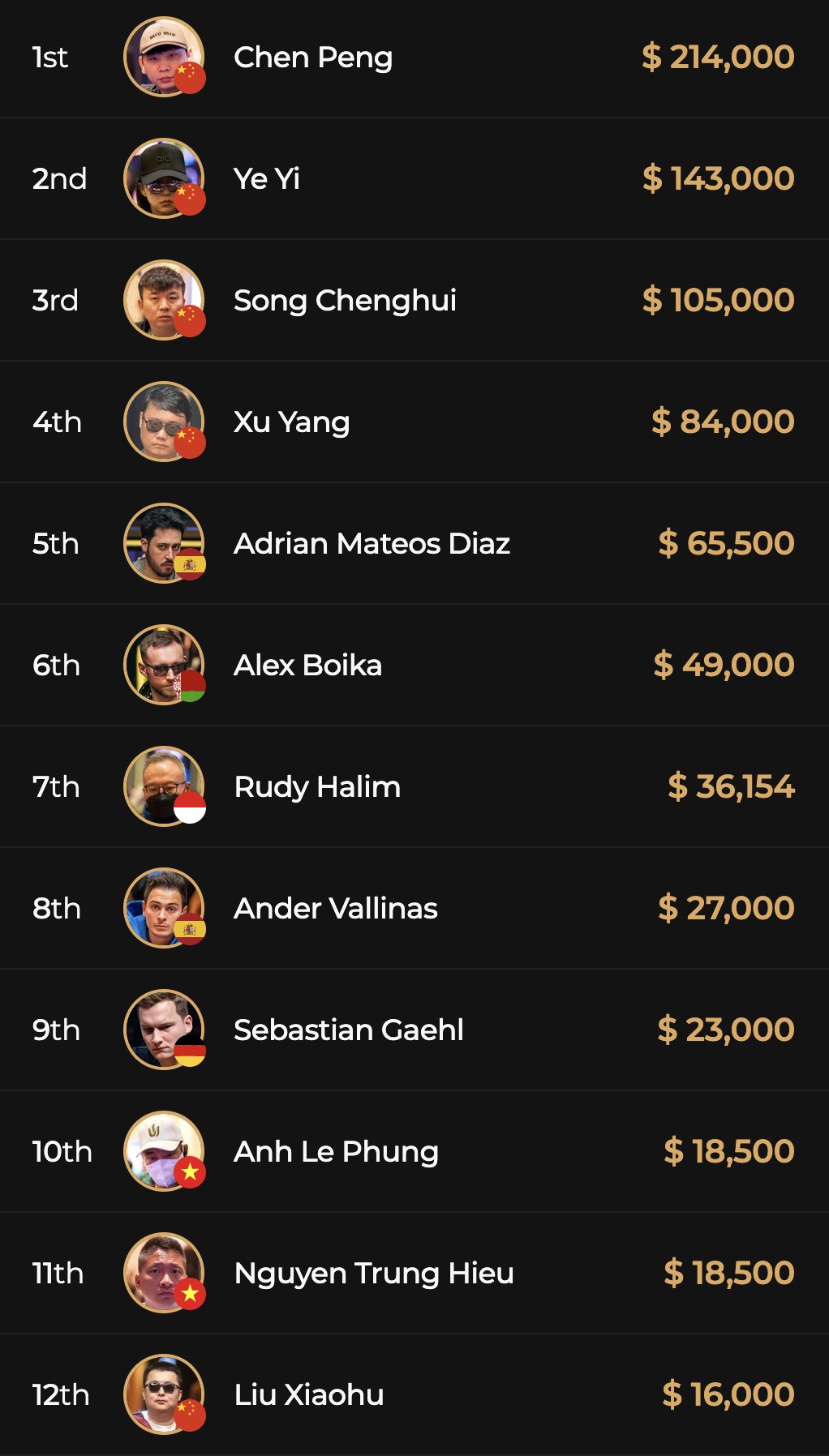This screenshot has width=829, height=1456.
Task: Select the Anh Le Phung name
Action: (x=336, y=1152)
